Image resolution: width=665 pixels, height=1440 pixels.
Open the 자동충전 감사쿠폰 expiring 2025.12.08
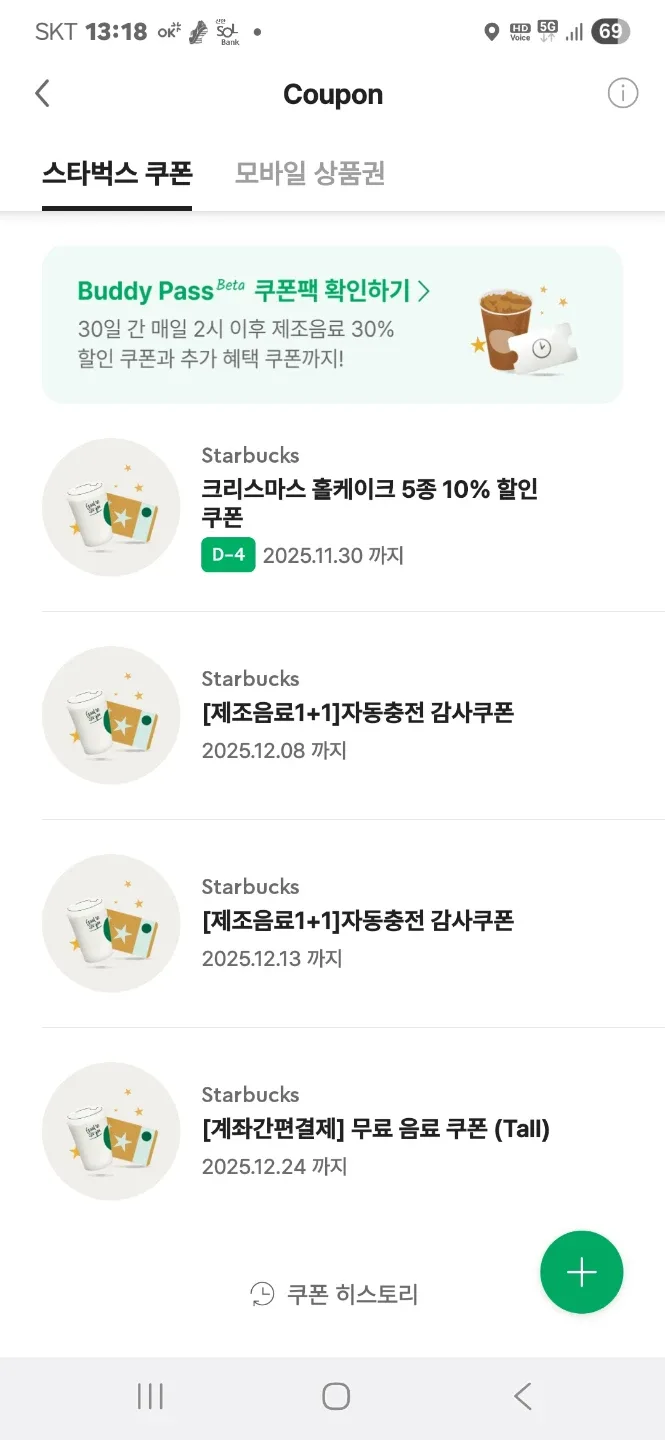[x=358, y=713]
